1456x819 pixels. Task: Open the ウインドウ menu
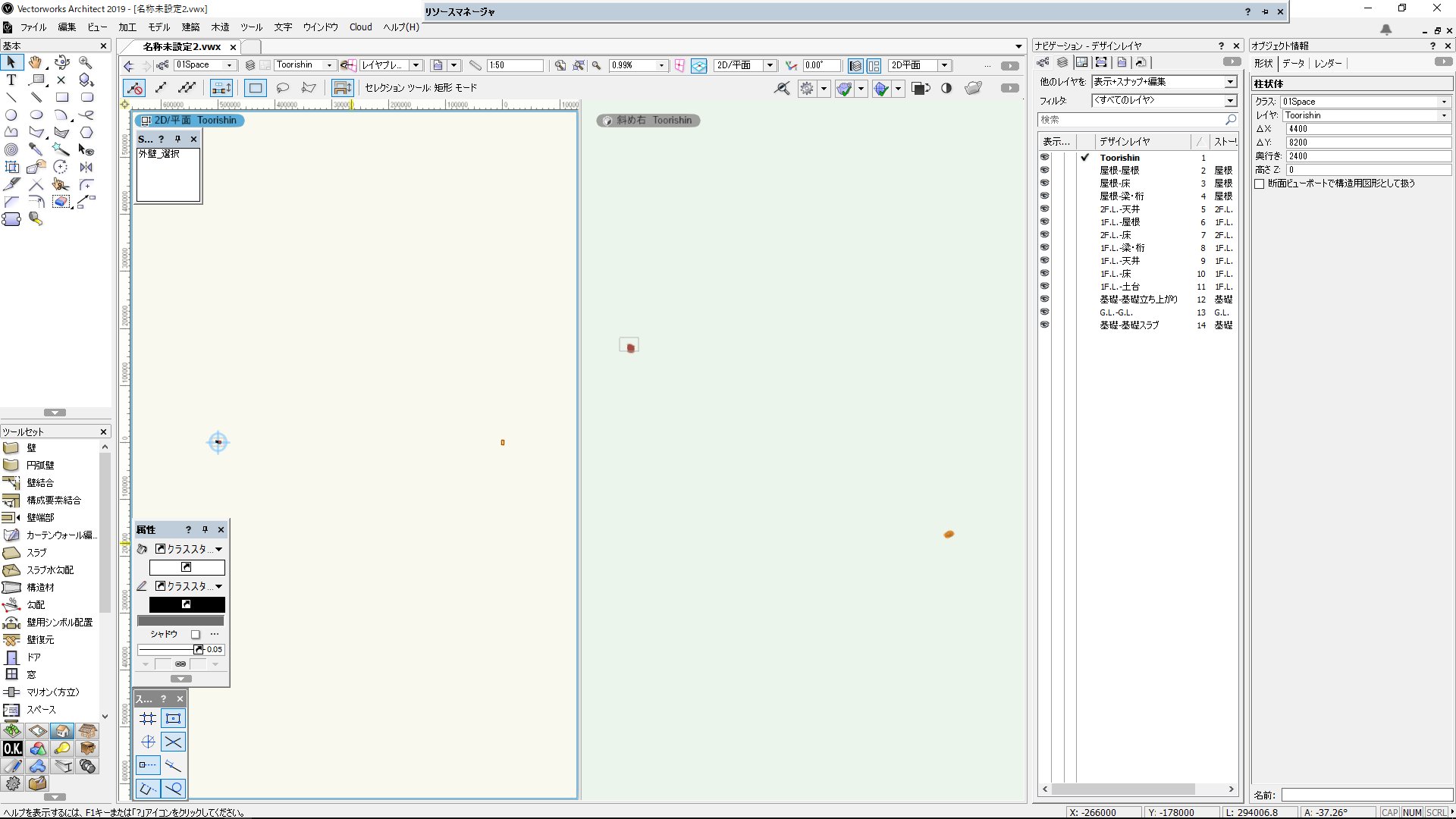click(321, 27)
